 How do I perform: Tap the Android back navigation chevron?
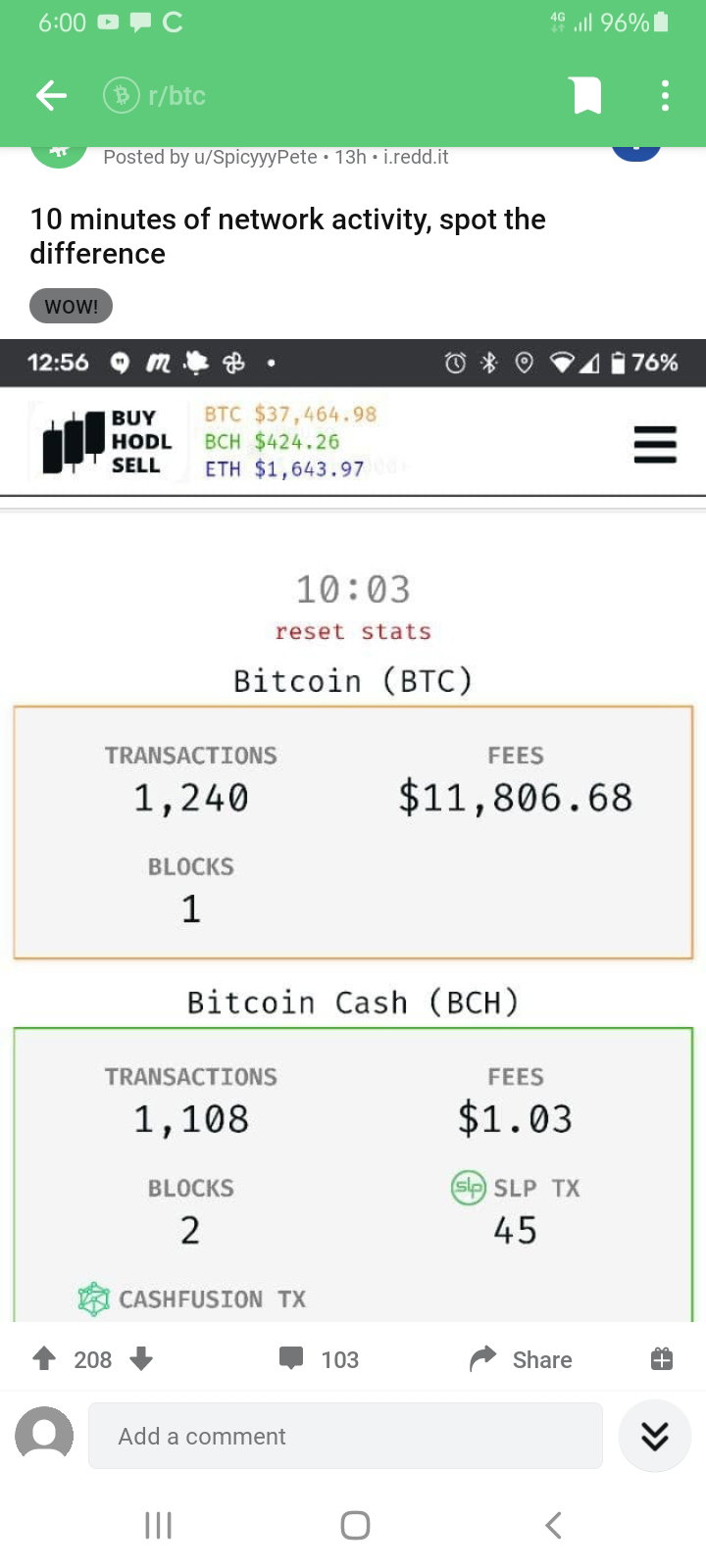[553, 1525]
